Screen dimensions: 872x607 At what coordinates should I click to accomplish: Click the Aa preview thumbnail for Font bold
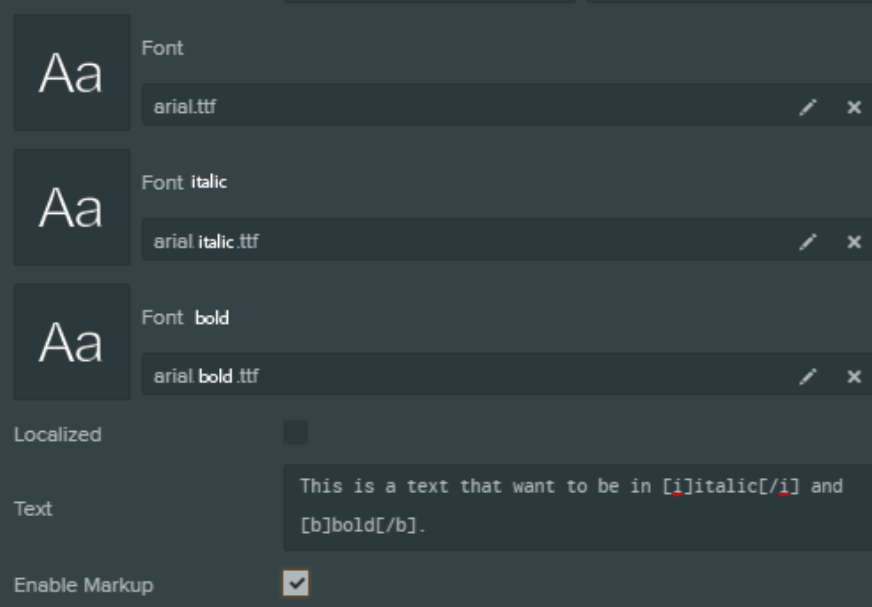pyautogui.click(x=72, y=342)
